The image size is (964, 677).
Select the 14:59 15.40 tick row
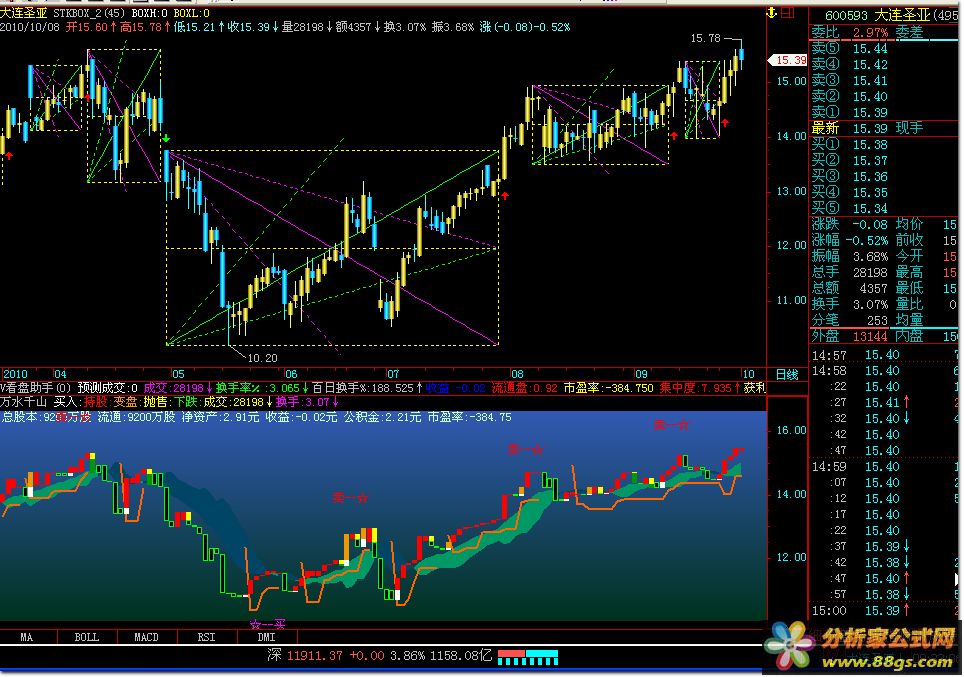click(x=885, y=467)
